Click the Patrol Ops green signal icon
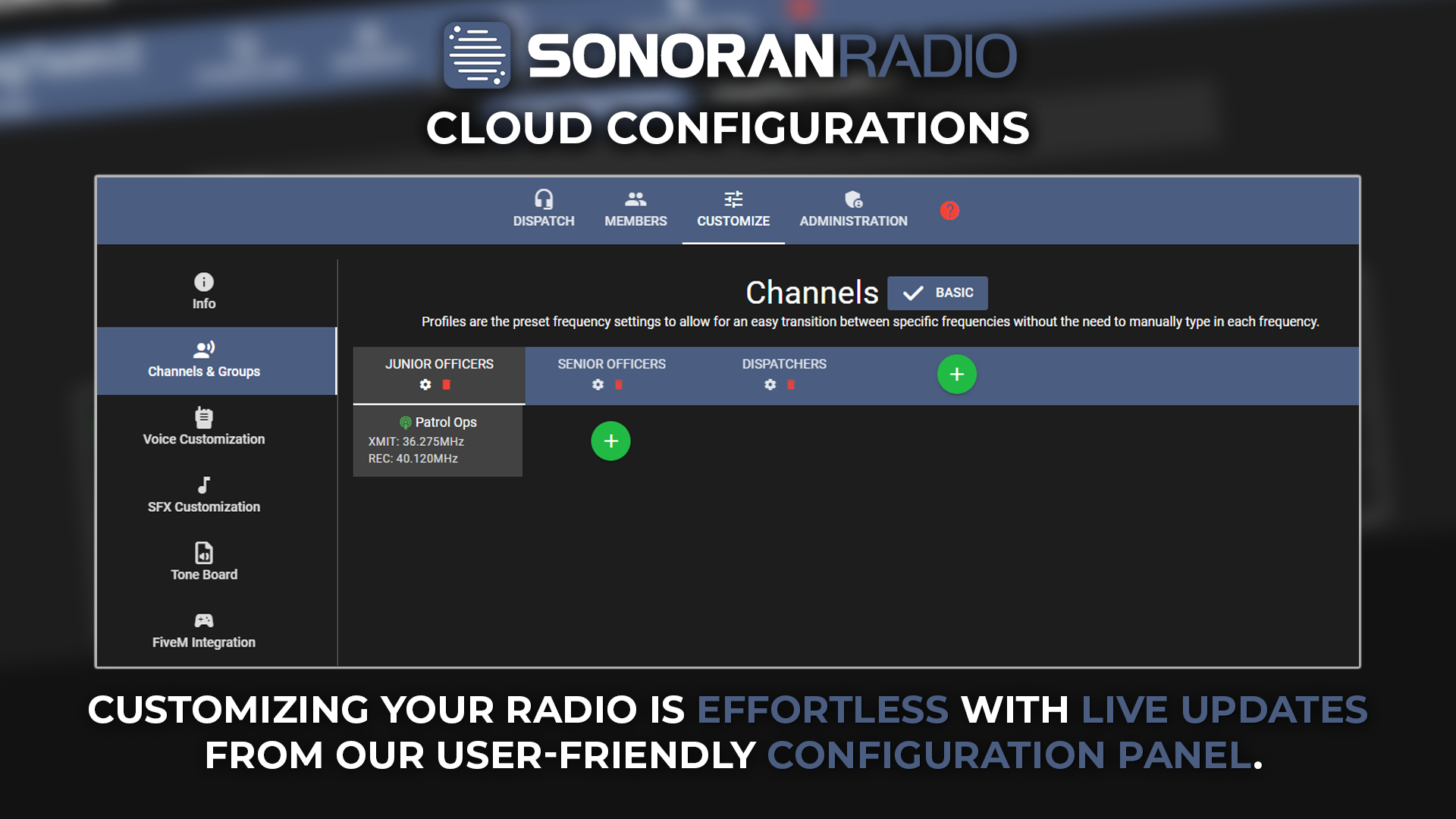The image size is (1456, 819). 406,422
